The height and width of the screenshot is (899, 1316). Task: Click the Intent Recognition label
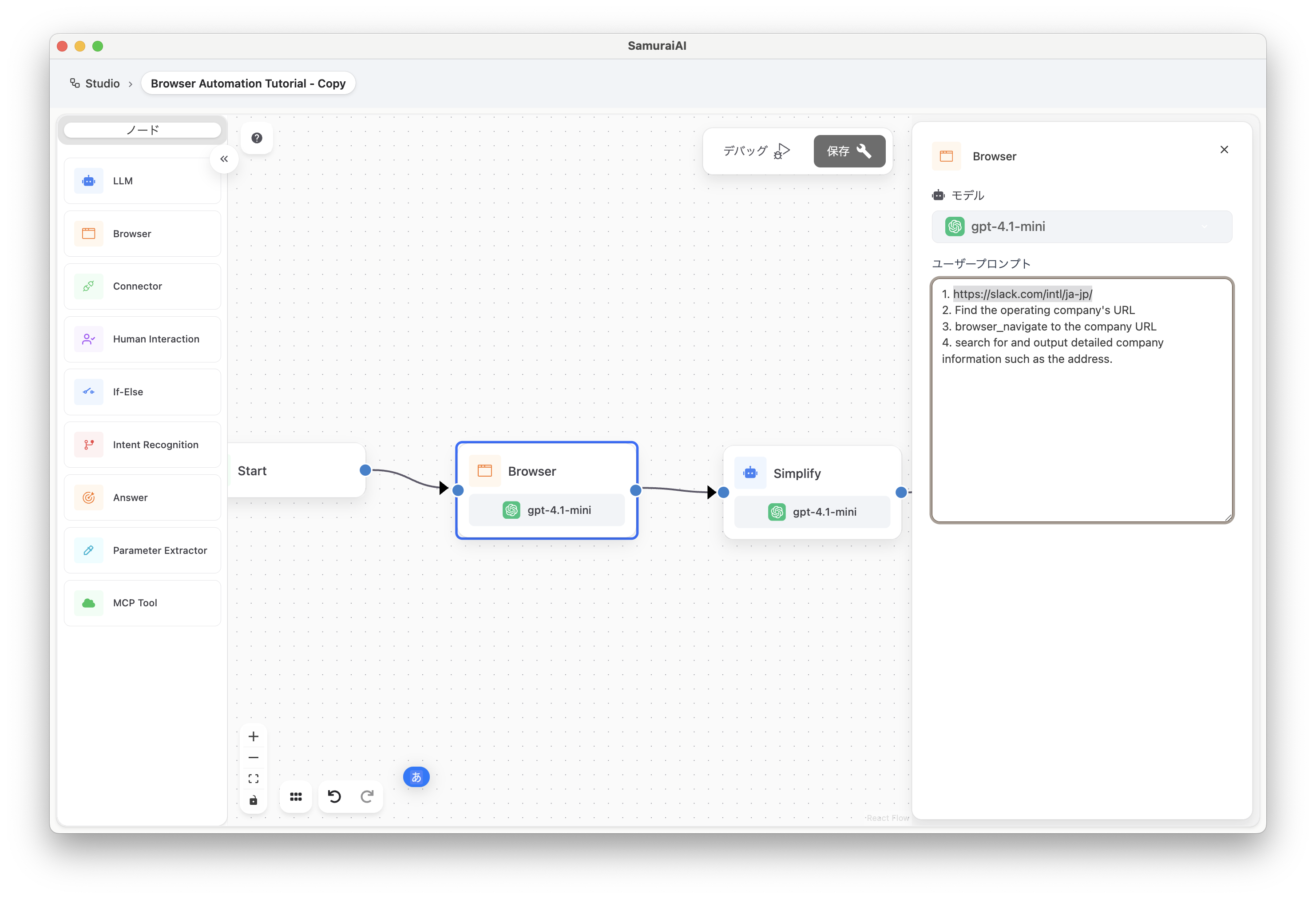[x=156, y=445]
